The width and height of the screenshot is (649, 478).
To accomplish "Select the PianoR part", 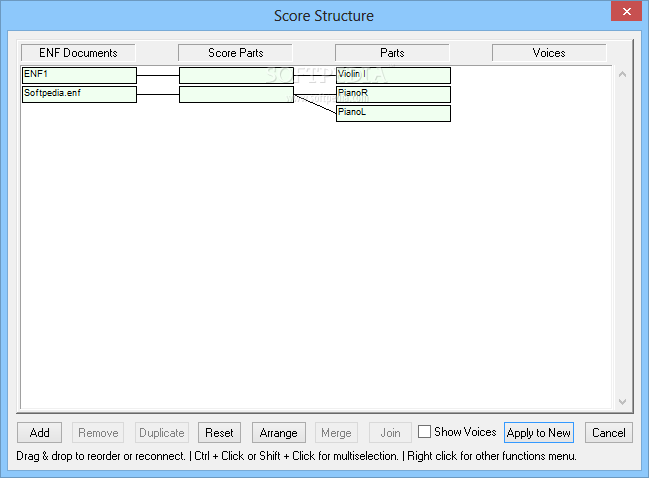I will tap(393, 94).
